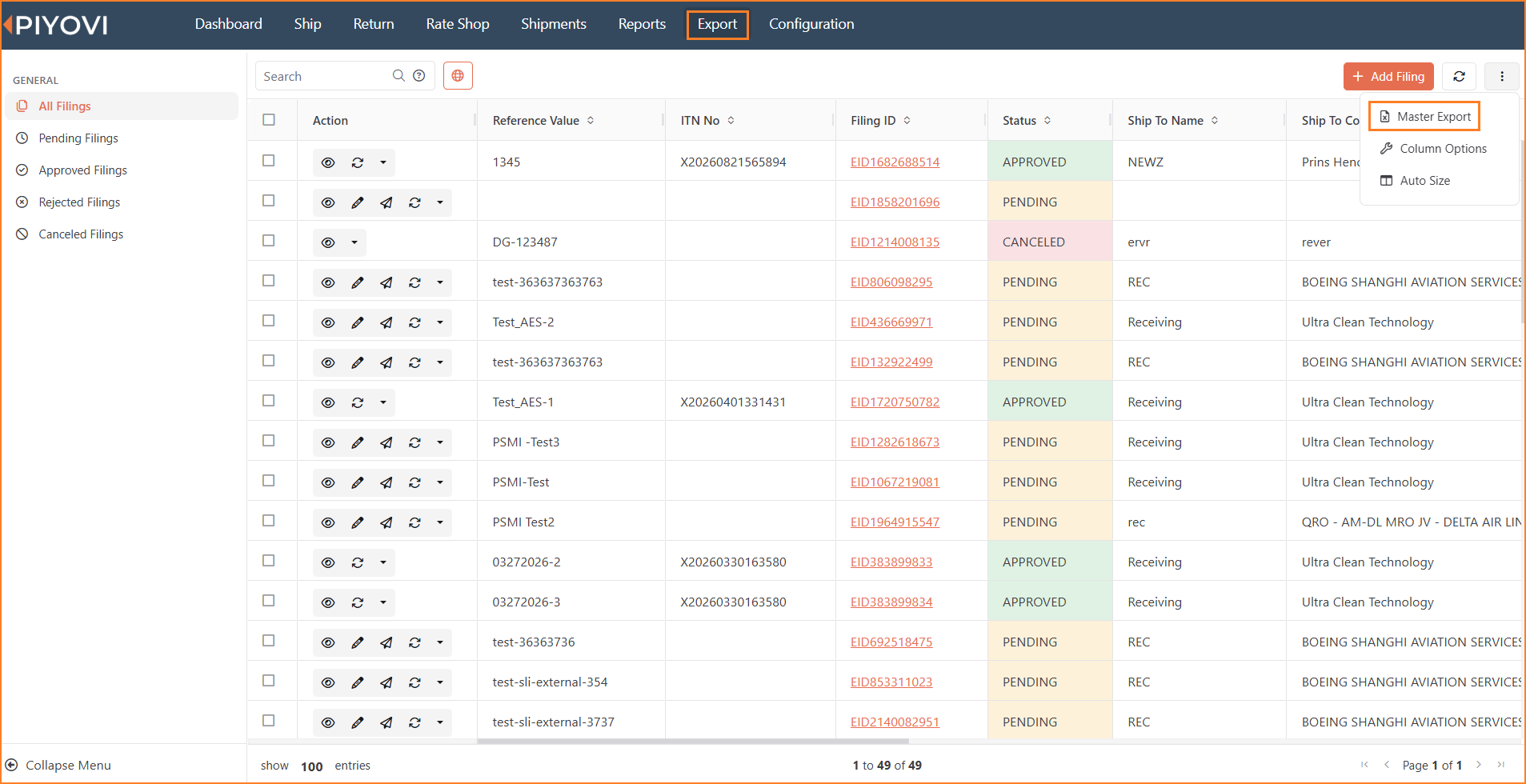
Task: Open the action dropdown arrow for DG-123487
Action: click(x=354, y=242)
